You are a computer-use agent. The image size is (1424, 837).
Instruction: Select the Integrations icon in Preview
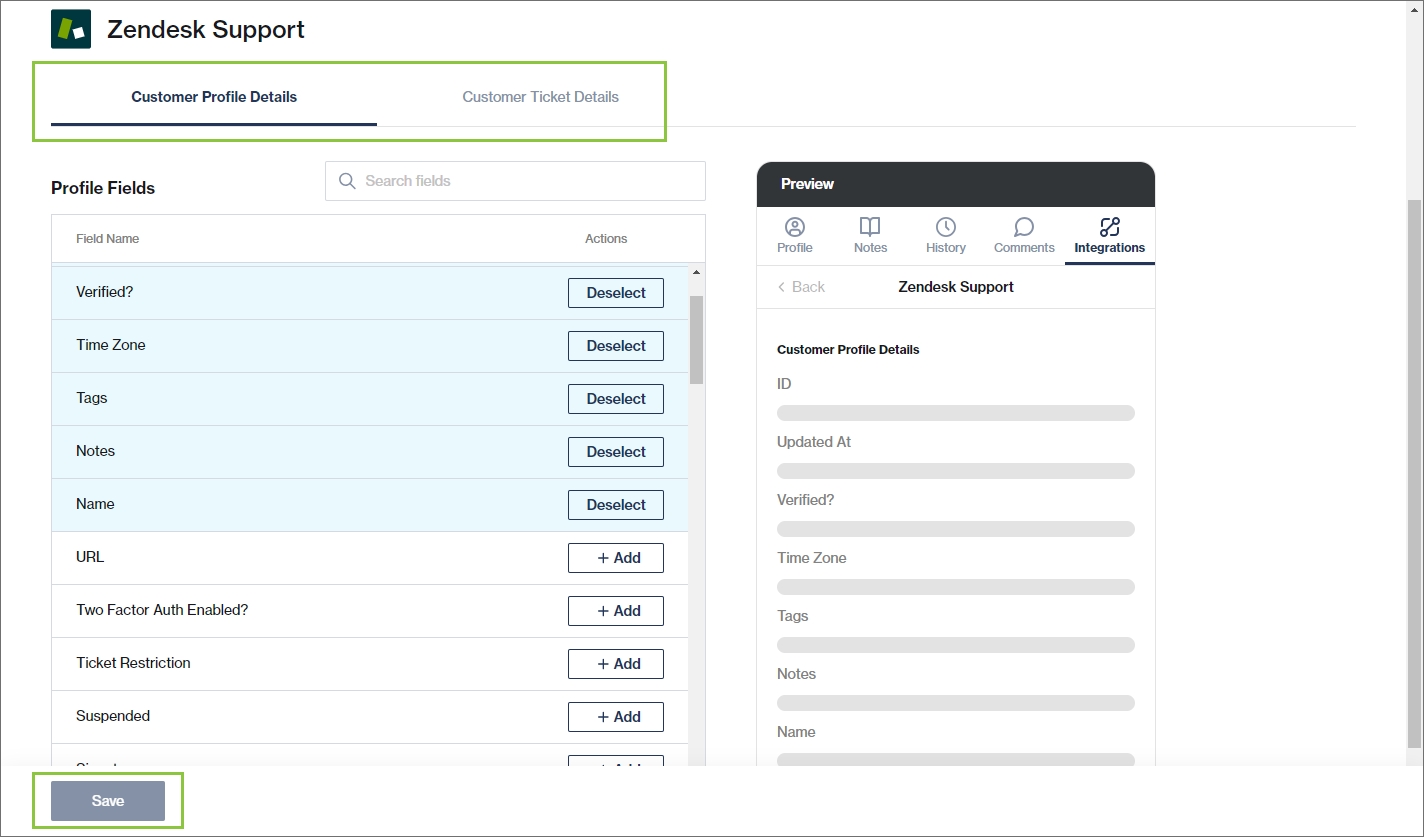1109,227
